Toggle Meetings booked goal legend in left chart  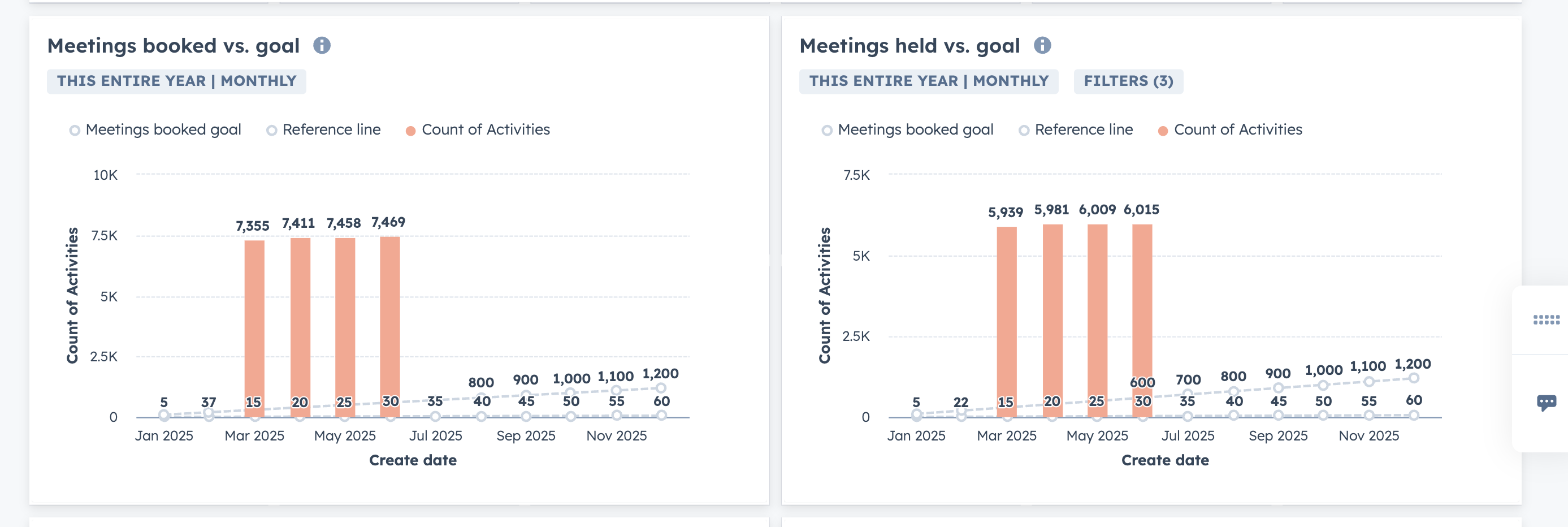point(156,129)
